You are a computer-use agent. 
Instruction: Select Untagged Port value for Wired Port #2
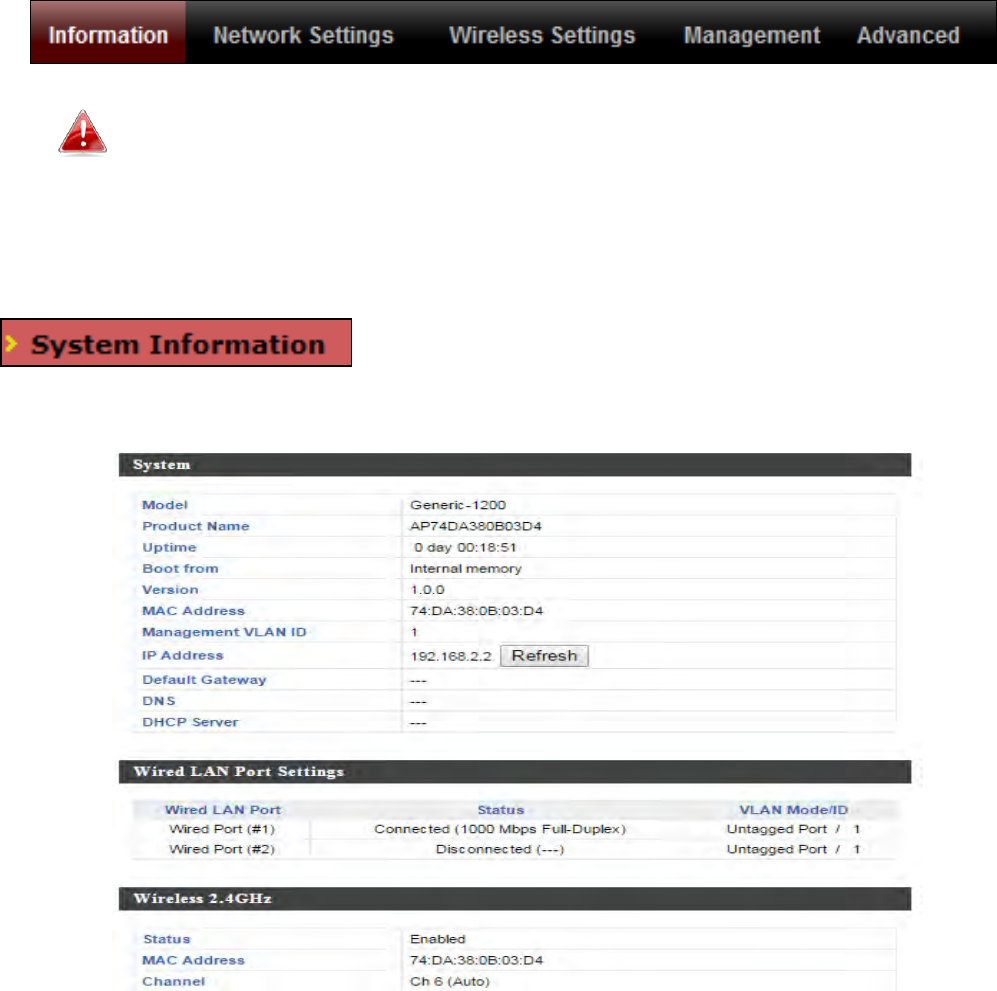pos(793,849)
